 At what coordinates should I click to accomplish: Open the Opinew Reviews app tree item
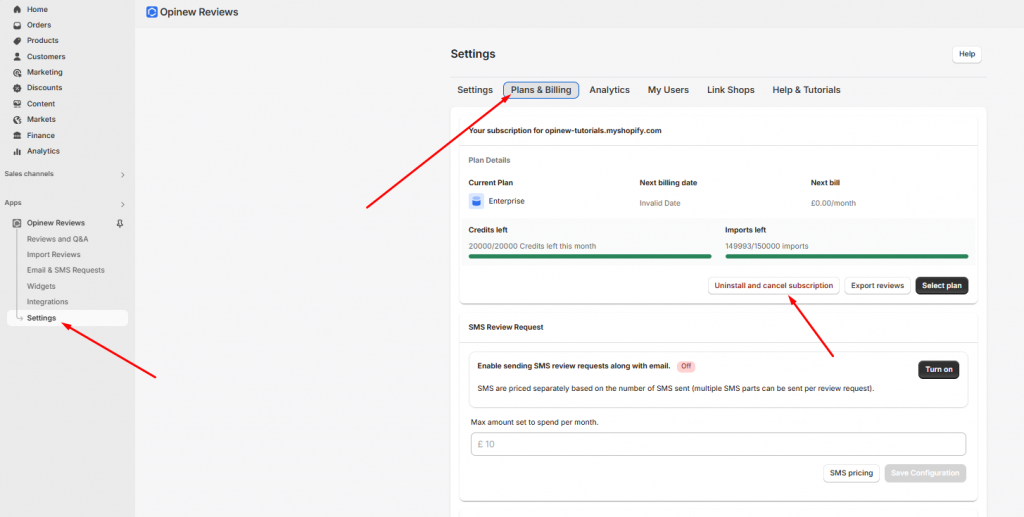pos(55,223)
